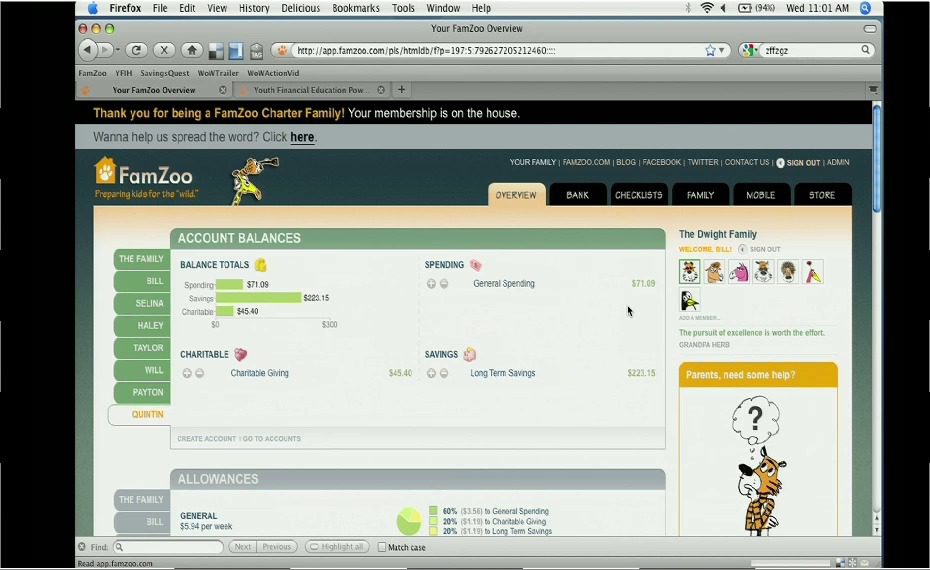
Task: Click the question-mark tiger help illustration
Action: (759, 466)
